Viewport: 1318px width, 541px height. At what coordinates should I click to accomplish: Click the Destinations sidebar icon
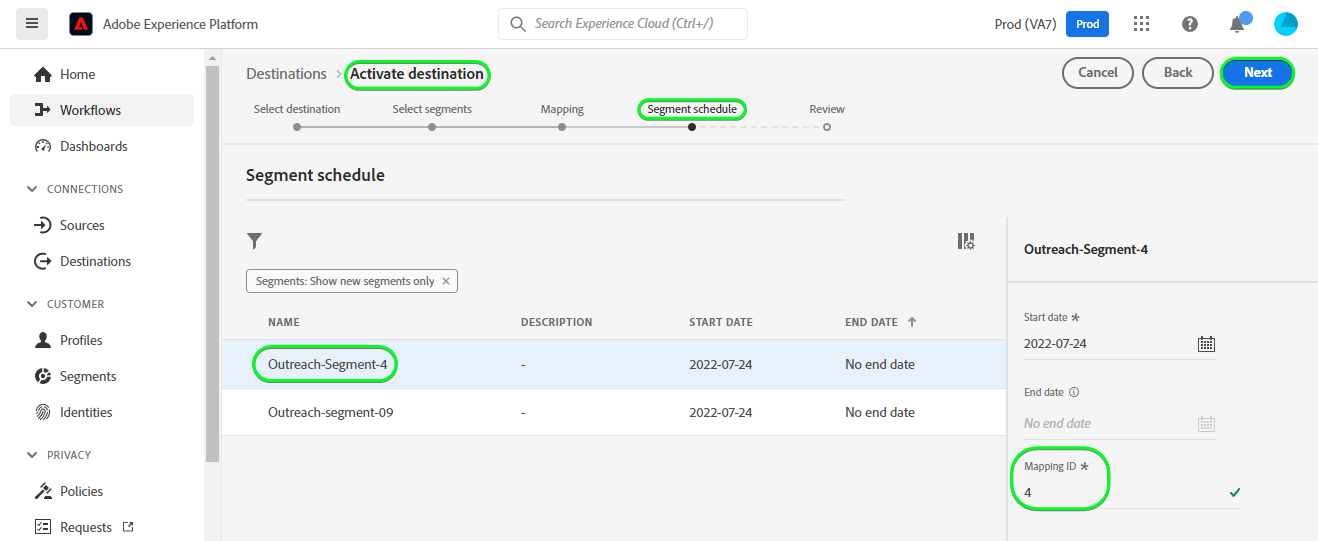pyautogui.click(x=42, y=261)
